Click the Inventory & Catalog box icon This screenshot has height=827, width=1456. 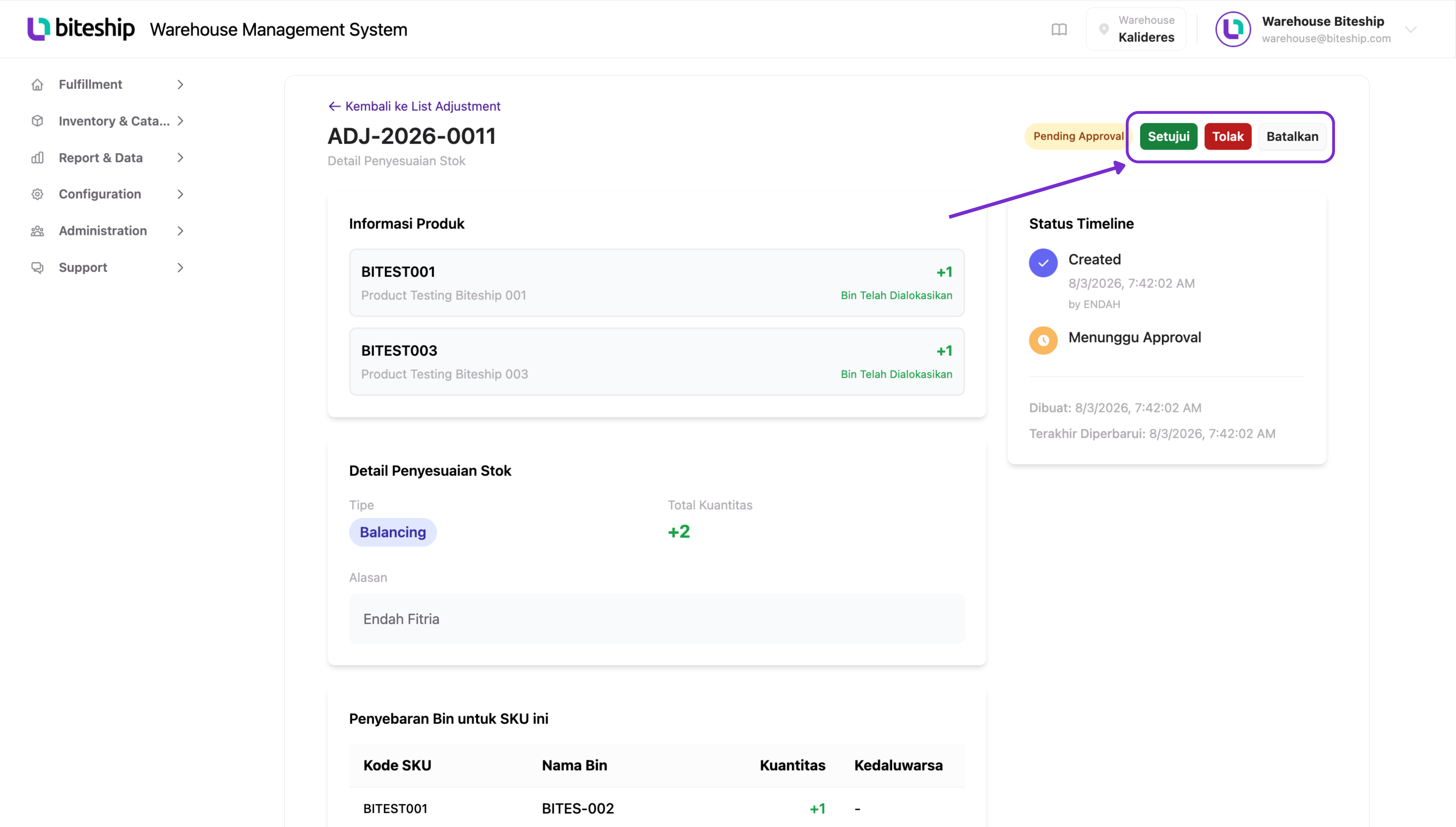[38, 121]
